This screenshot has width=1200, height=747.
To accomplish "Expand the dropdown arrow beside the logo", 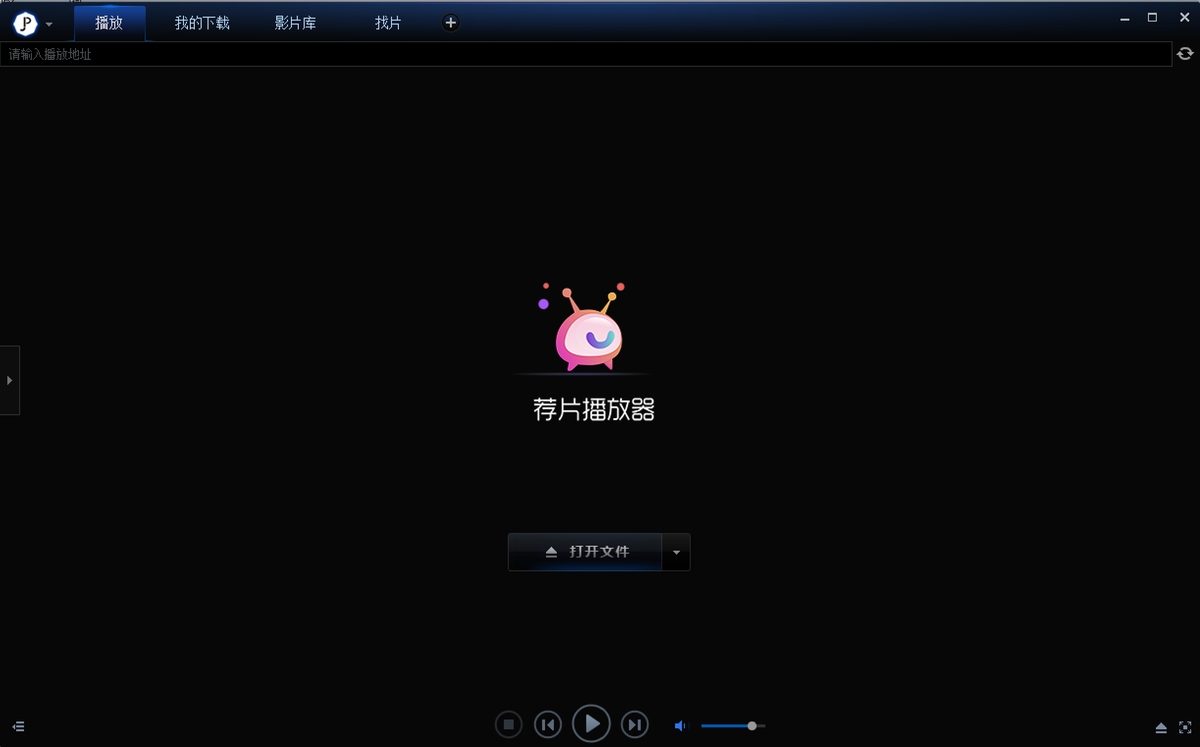I will [x=50, y=24].
